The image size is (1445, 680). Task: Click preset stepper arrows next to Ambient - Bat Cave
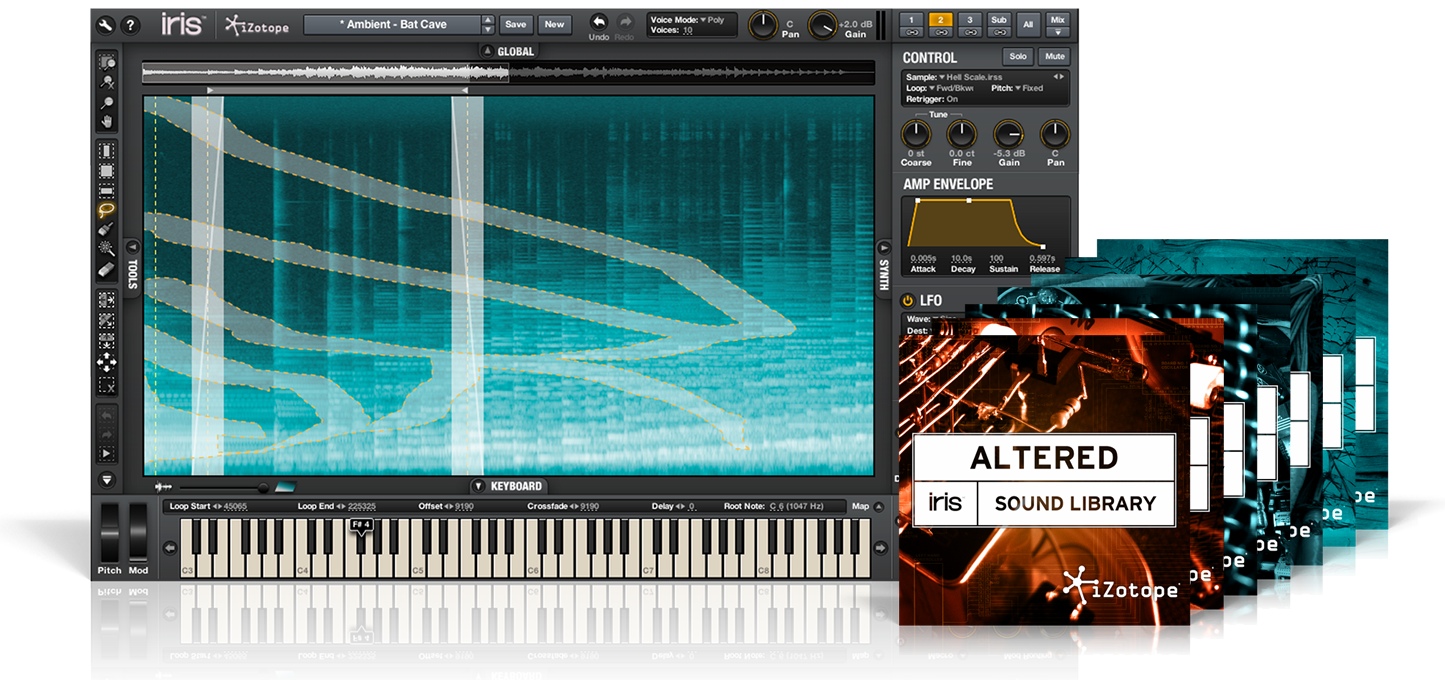[488, 24]
